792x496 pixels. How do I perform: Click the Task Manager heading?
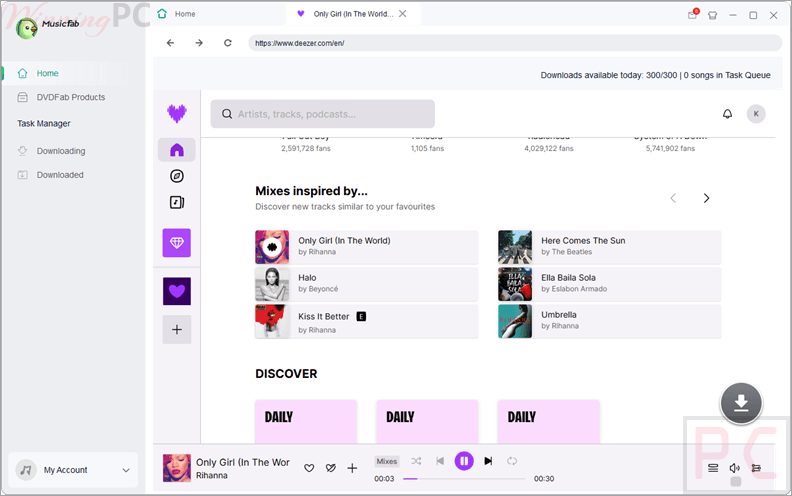pos(44,123)
